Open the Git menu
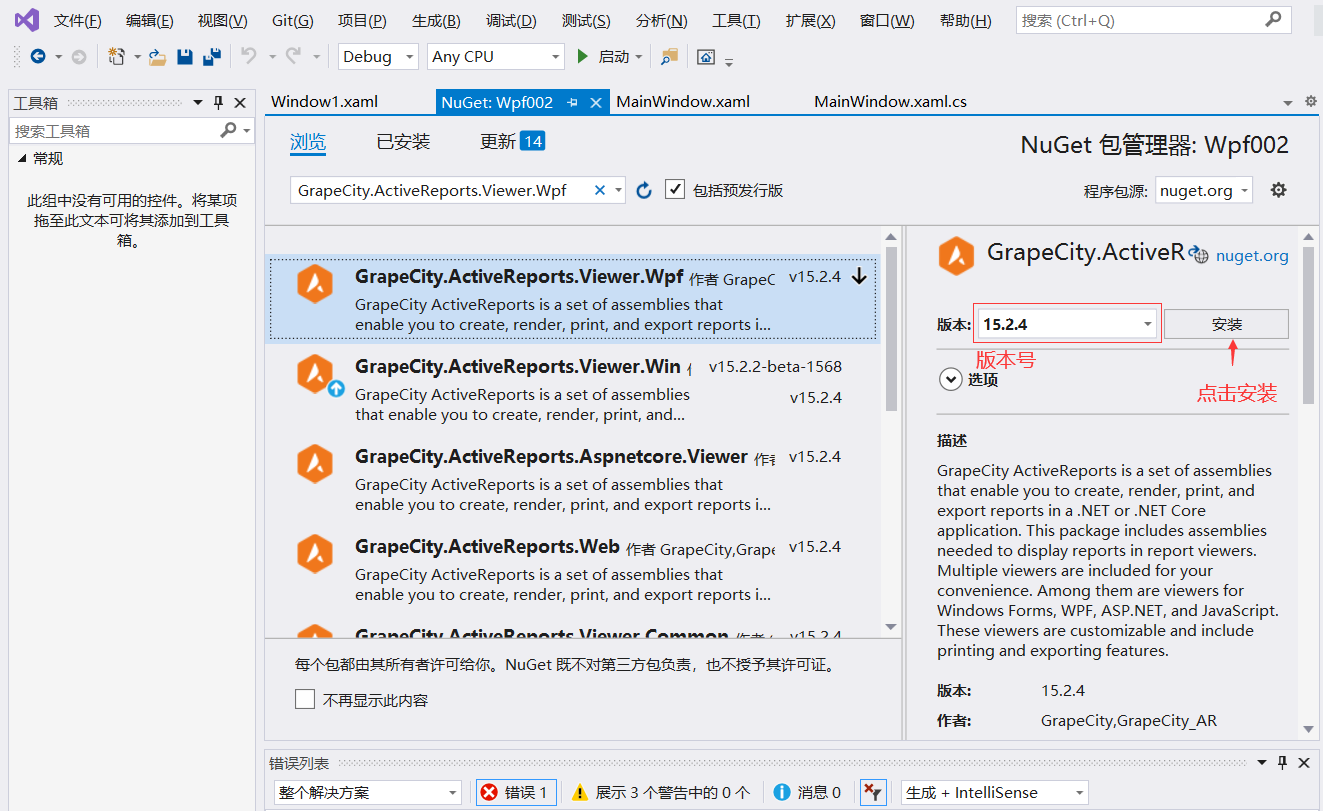Image resolution: width=1323 pixels, height=811 pixels. pyautogui.click(x=292, y=20)
